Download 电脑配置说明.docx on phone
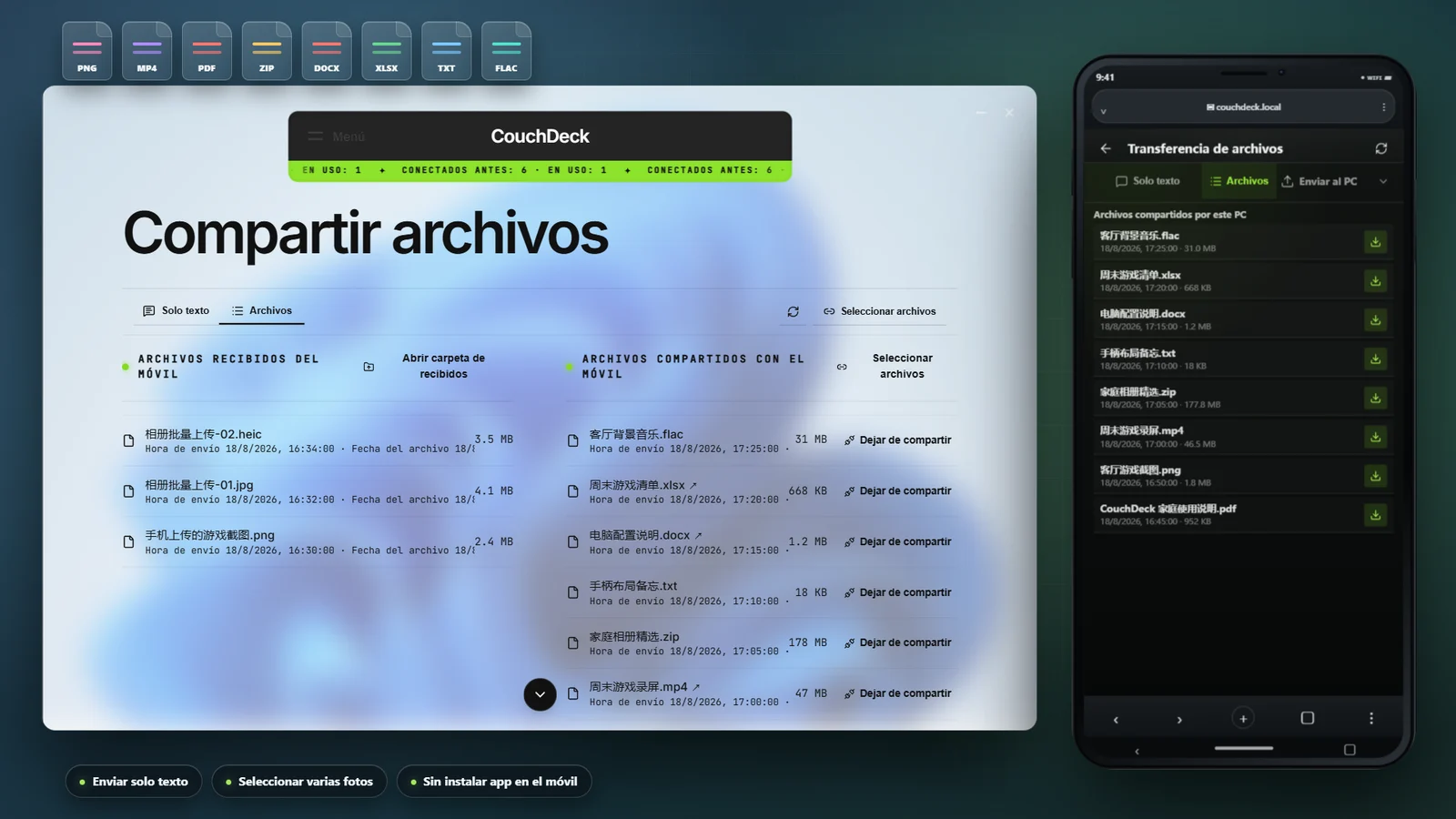The width and height of the screenshot is (1456, 819). click(1375, 320)
